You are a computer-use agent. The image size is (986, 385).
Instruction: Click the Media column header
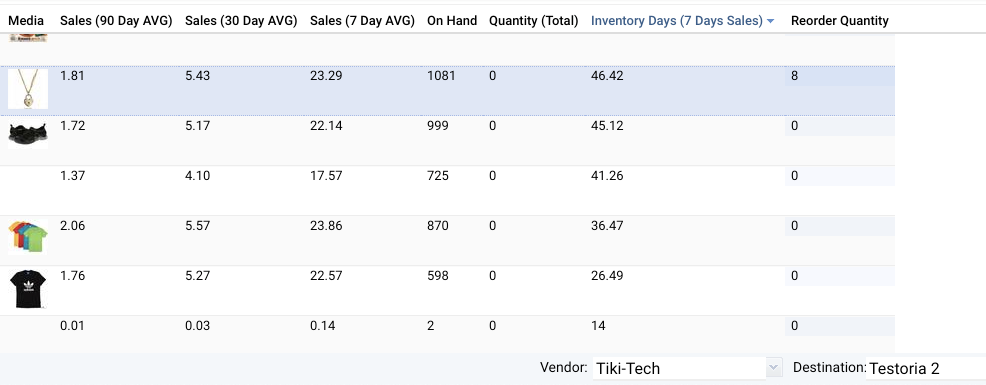[x=26, y=21]
